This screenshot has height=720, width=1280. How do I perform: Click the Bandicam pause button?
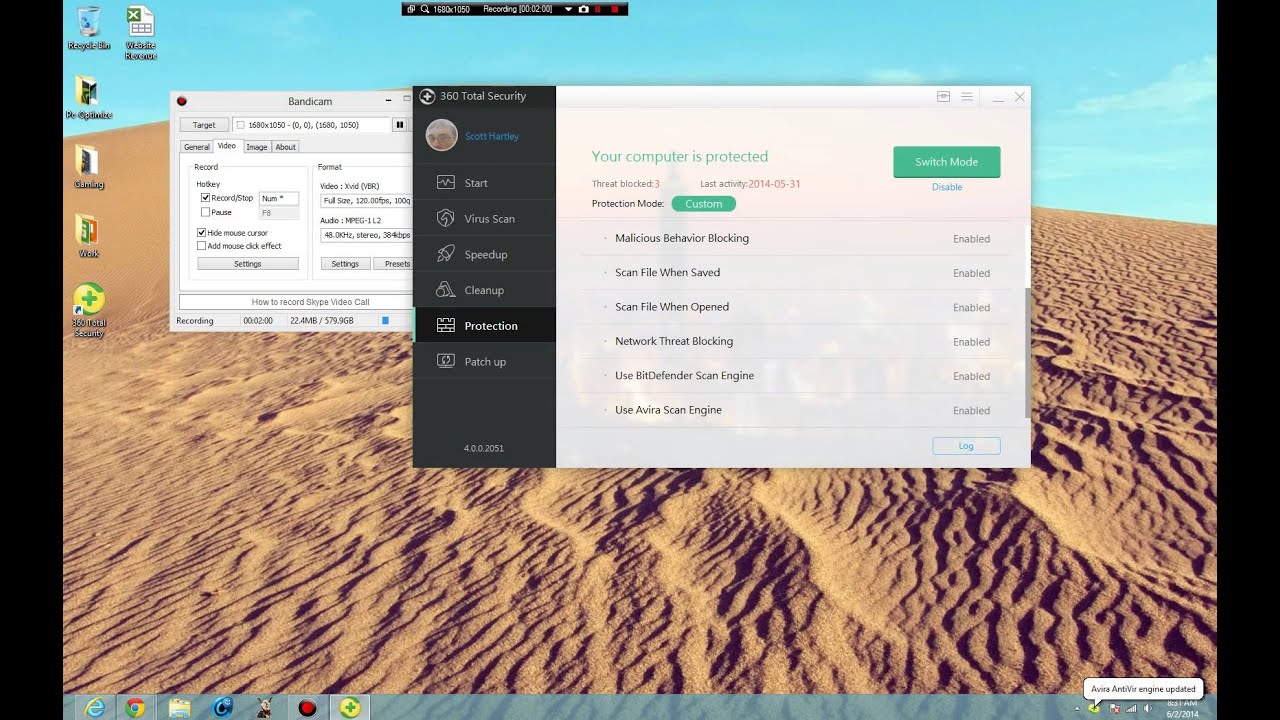(x=399, y=125)
